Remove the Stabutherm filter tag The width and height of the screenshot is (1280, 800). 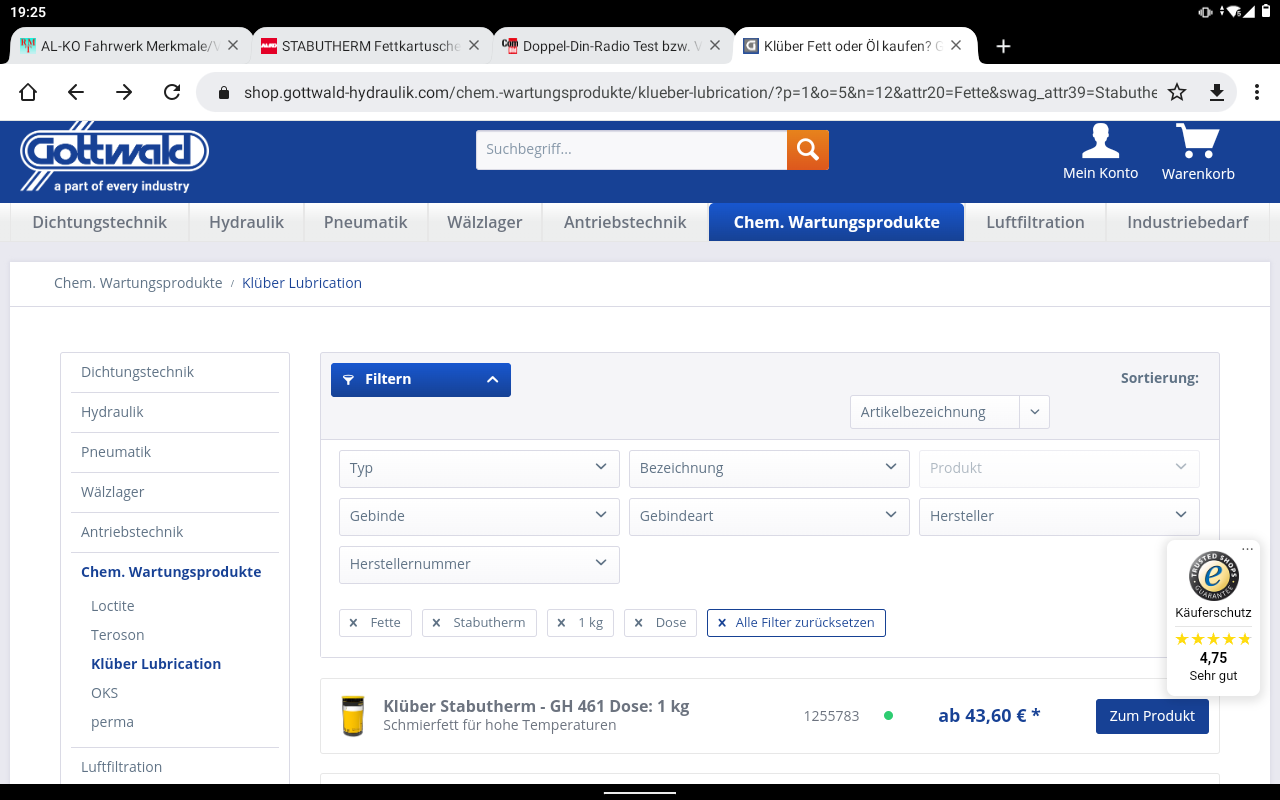pyautogui.click(x=479, y=622)
